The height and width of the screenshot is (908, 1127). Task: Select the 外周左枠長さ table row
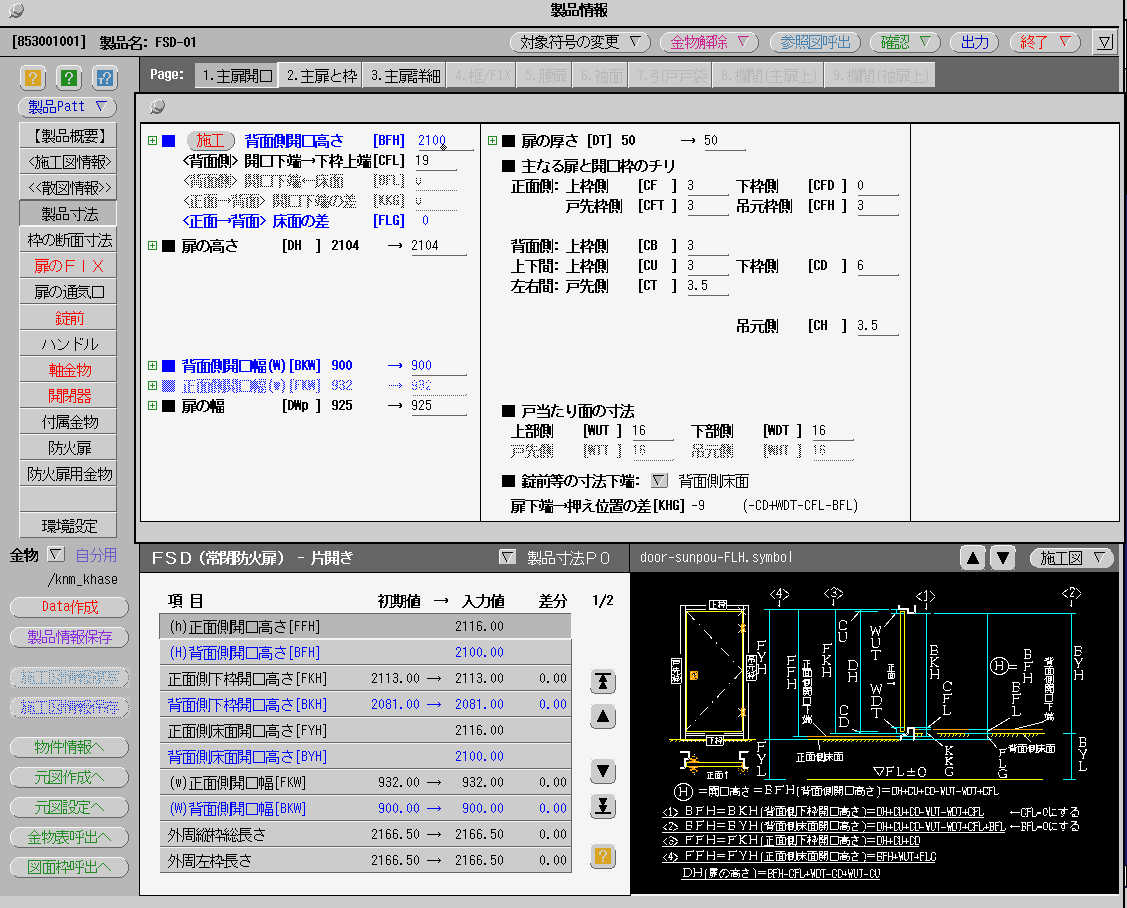tap(365, 861)
